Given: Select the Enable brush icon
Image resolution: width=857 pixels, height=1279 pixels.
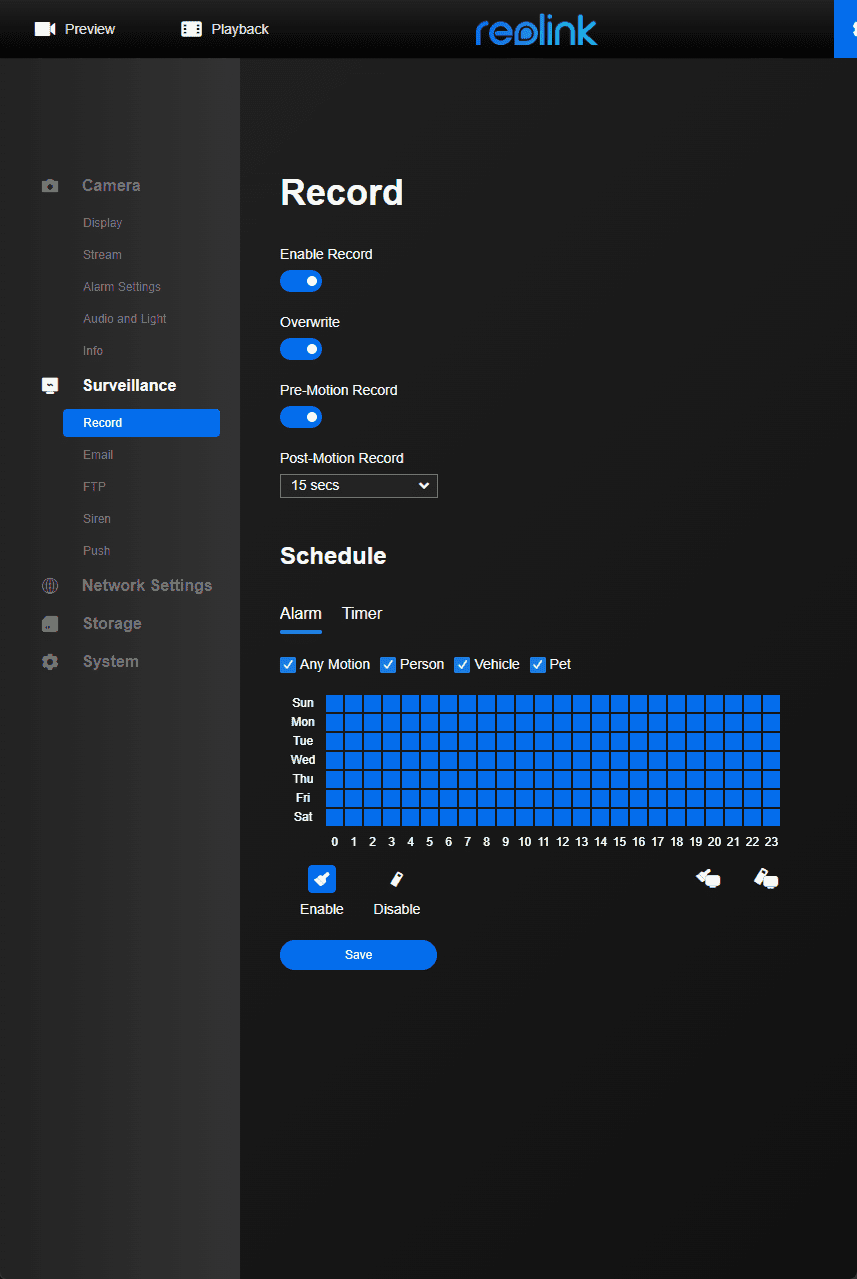Looking at the screenshot, I should (x=322, y=879).
